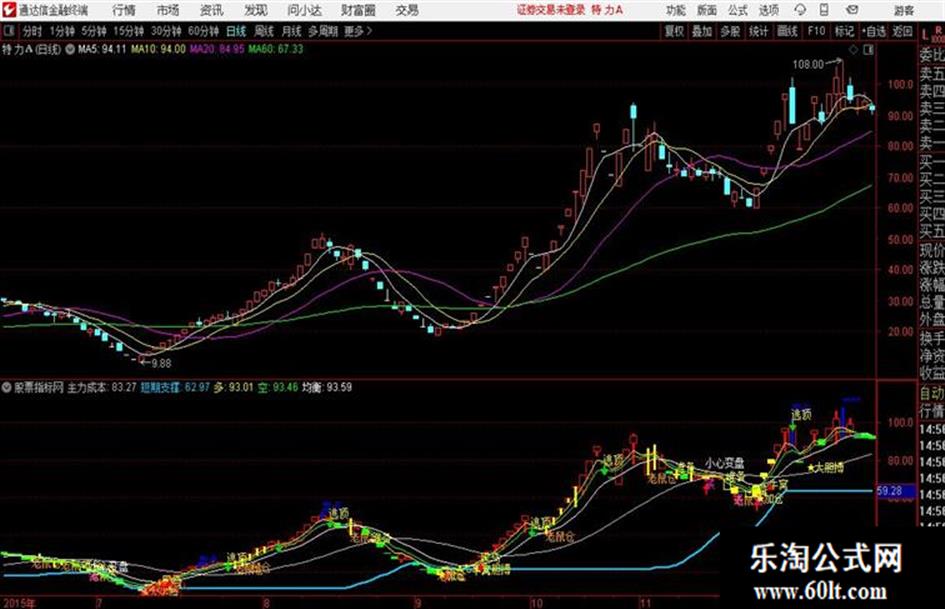
Task: Open the F10 company info button
Action: tap(816, 31)
